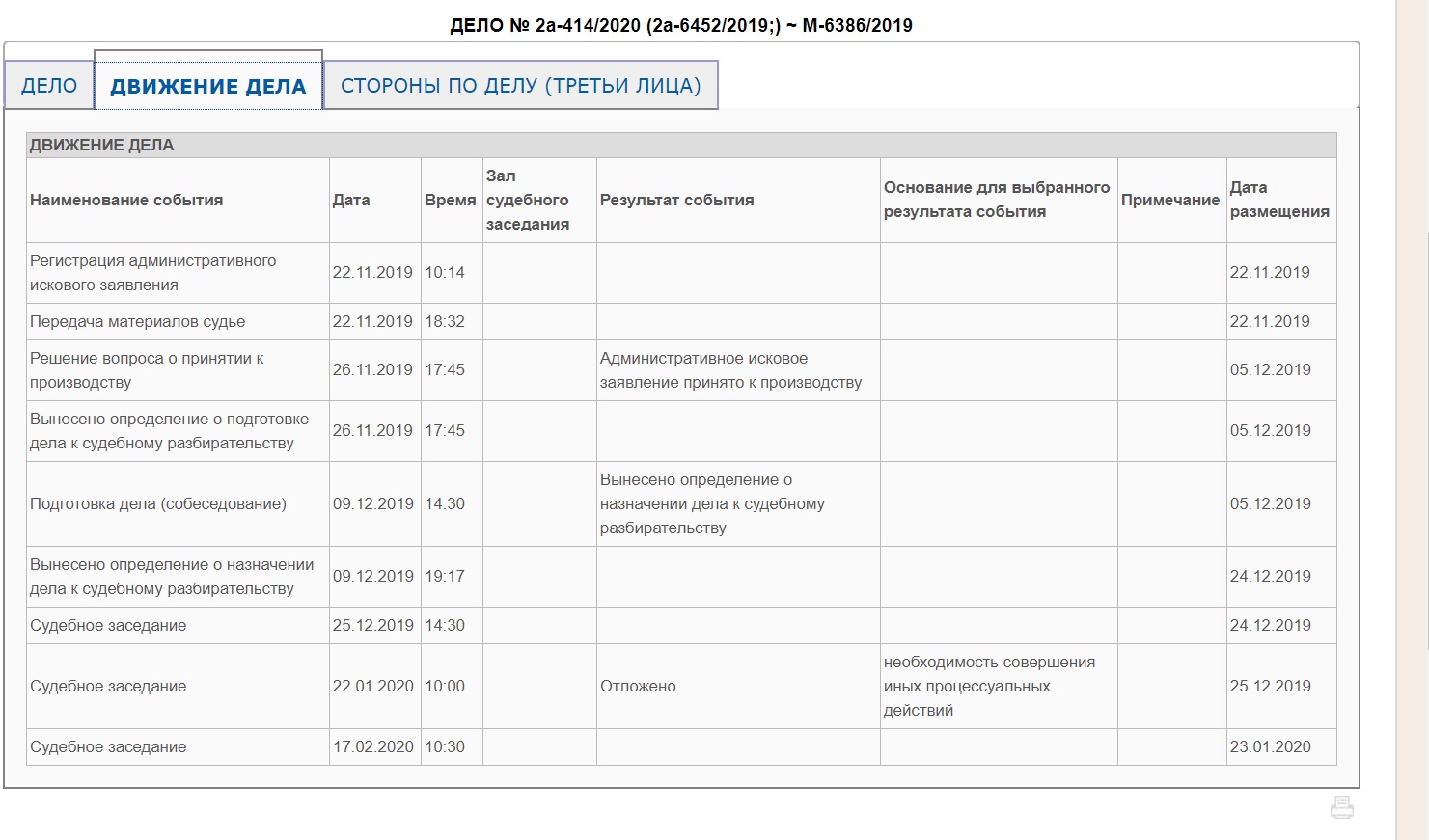Screen dimensions: 1429x840
Task: Click the необходимость совершения иных процессуальных действий cell
Action: coord(989,687)
